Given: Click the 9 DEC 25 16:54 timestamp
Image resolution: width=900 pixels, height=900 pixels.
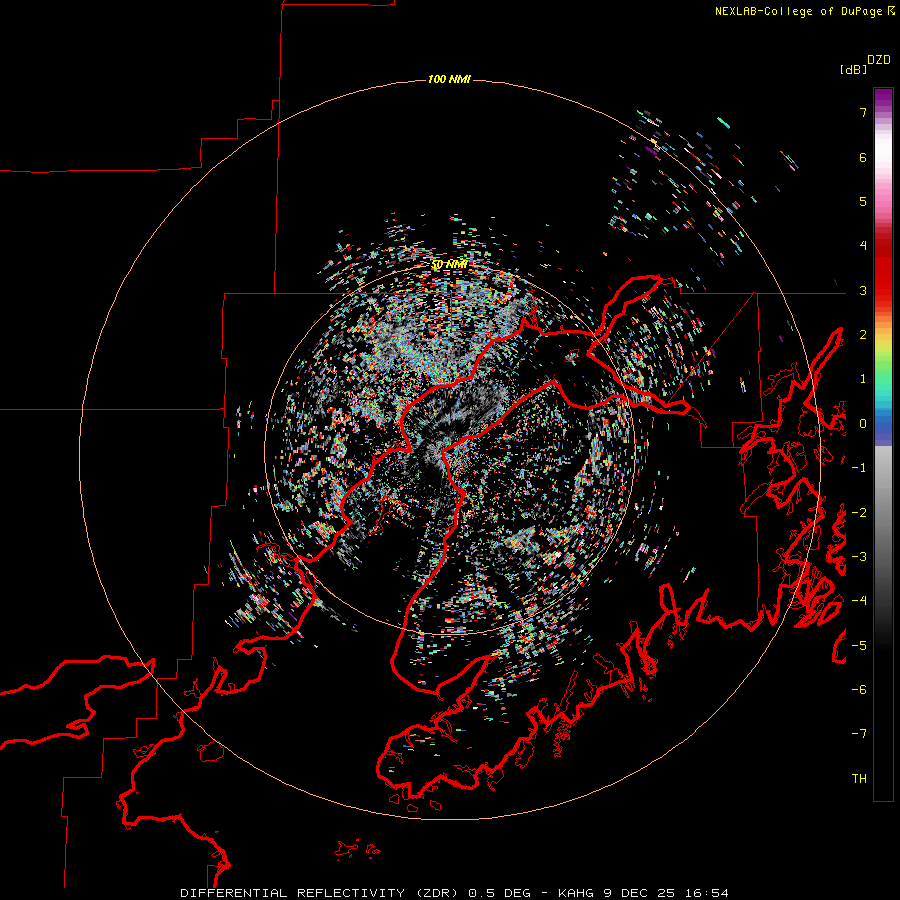Looking at the screenshot, I should coord(666,893).
